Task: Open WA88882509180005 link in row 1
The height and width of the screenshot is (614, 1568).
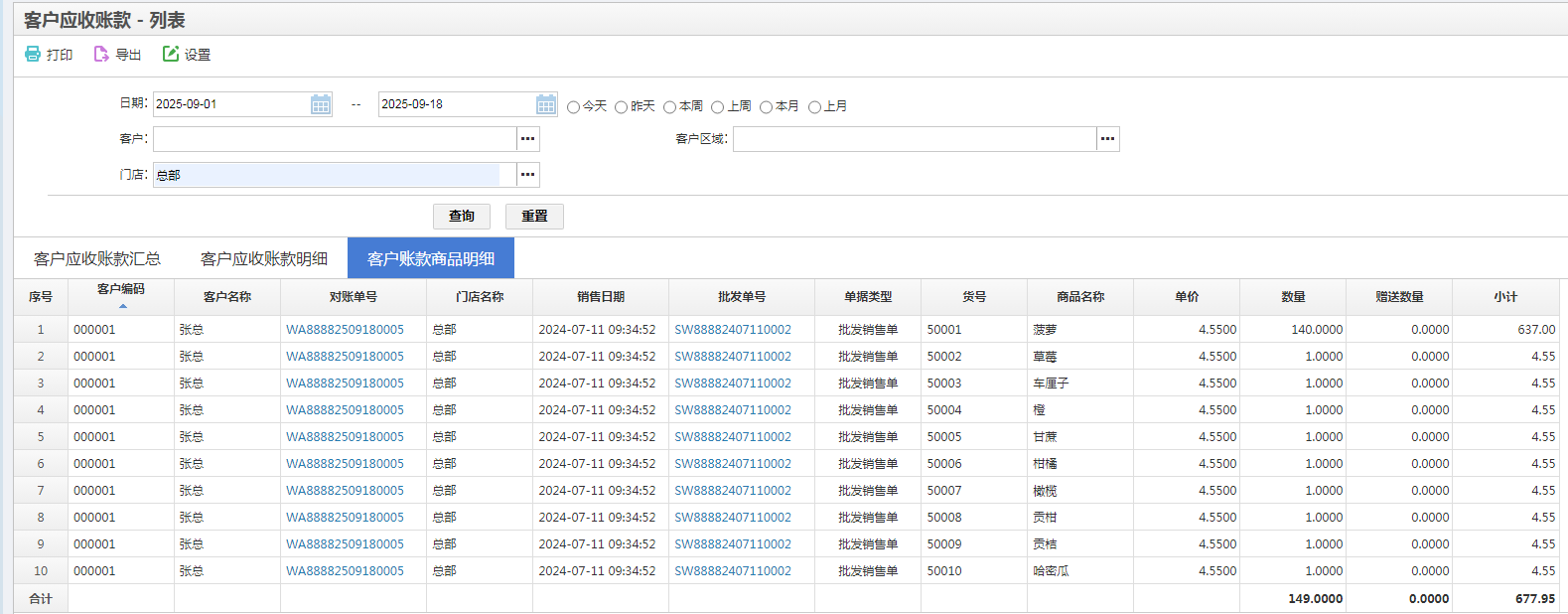Action: [345, 330]
